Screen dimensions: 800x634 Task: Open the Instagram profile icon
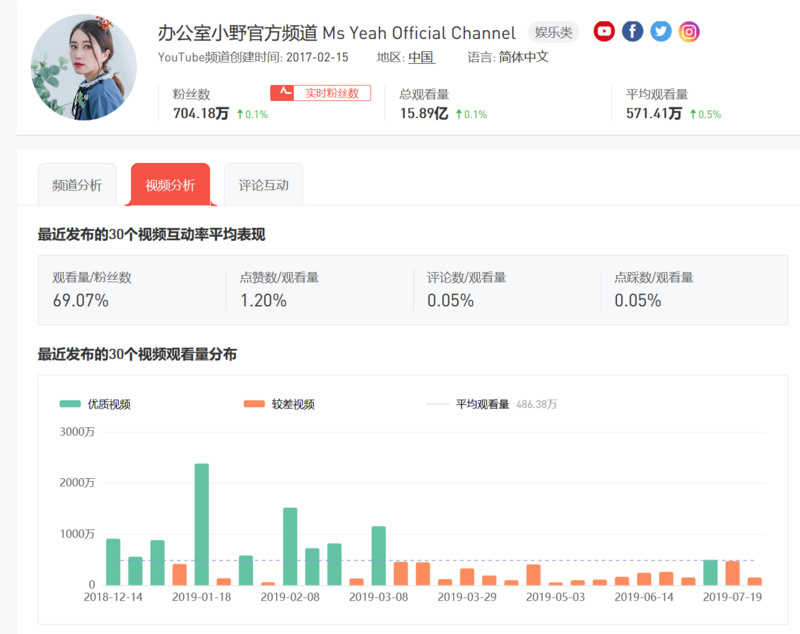(689, 32)
